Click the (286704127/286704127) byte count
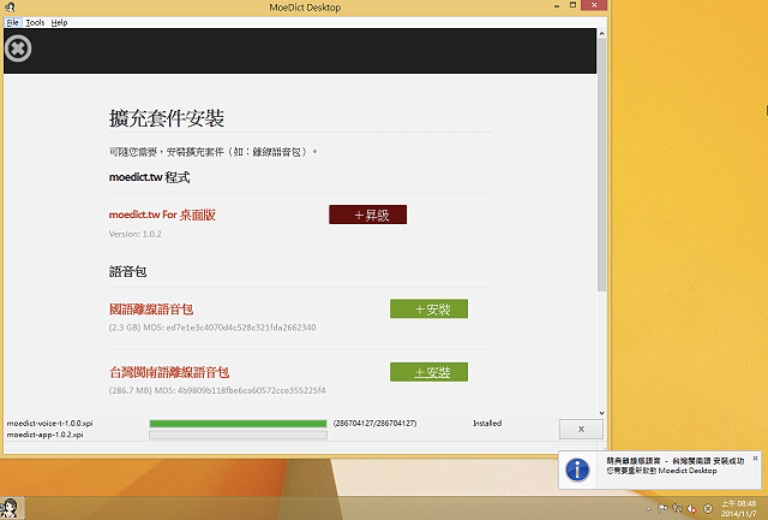768x520 pixels. click(x=375, y=424)
